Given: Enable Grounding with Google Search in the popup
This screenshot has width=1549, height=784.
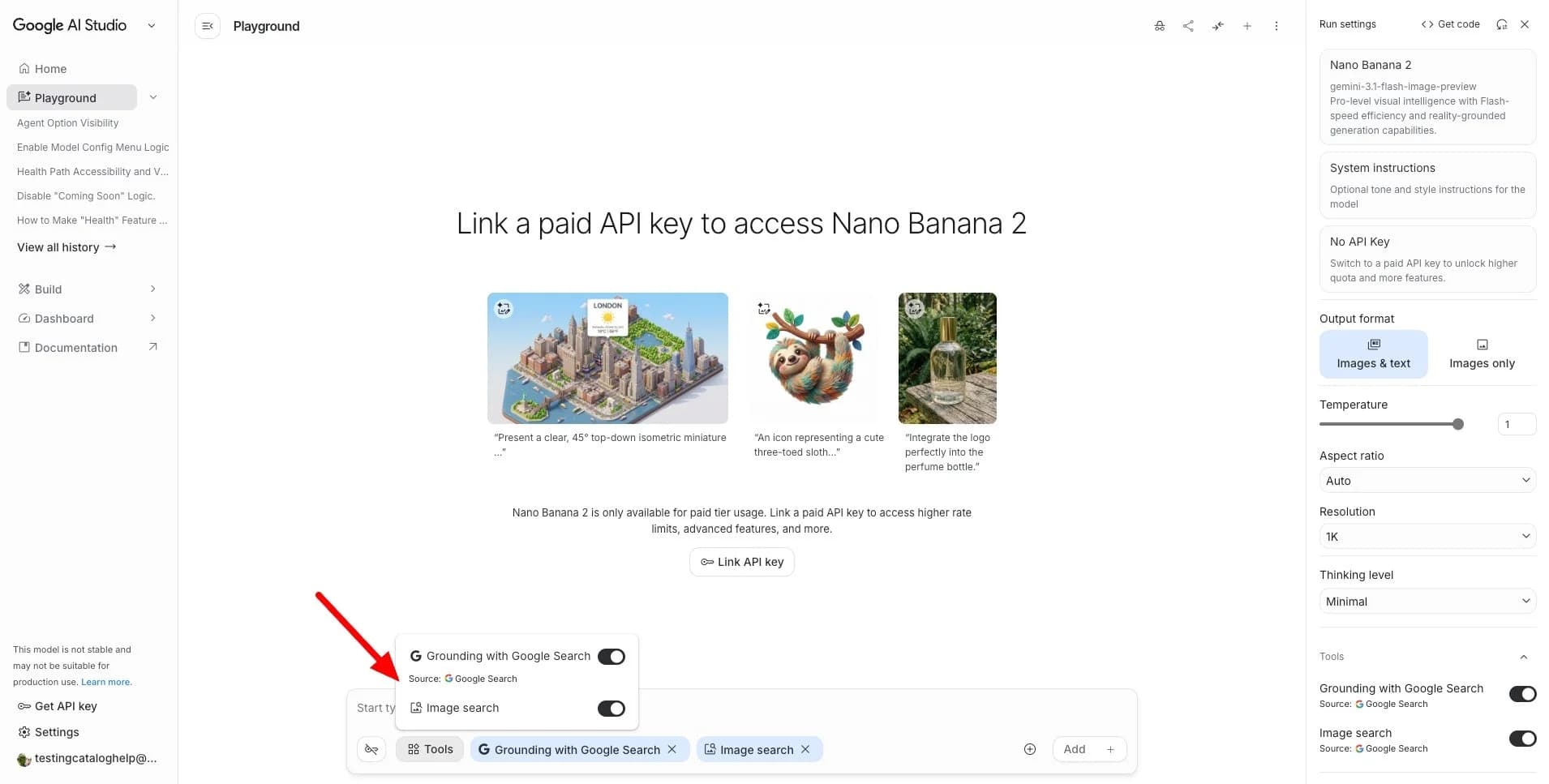Looking at the screenshot, I should coord(611,656).
